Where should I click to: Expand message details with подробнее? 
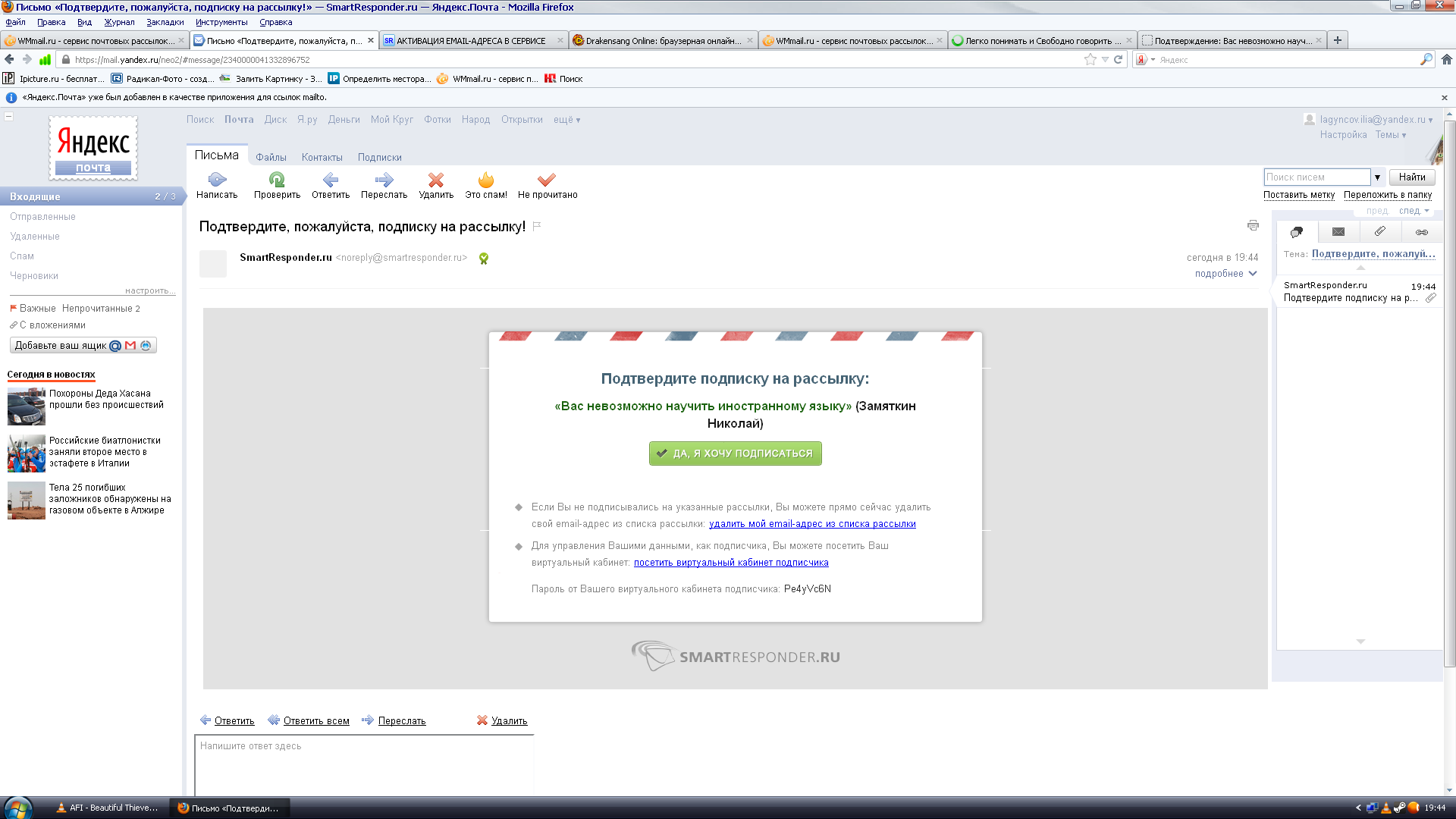1225,274
